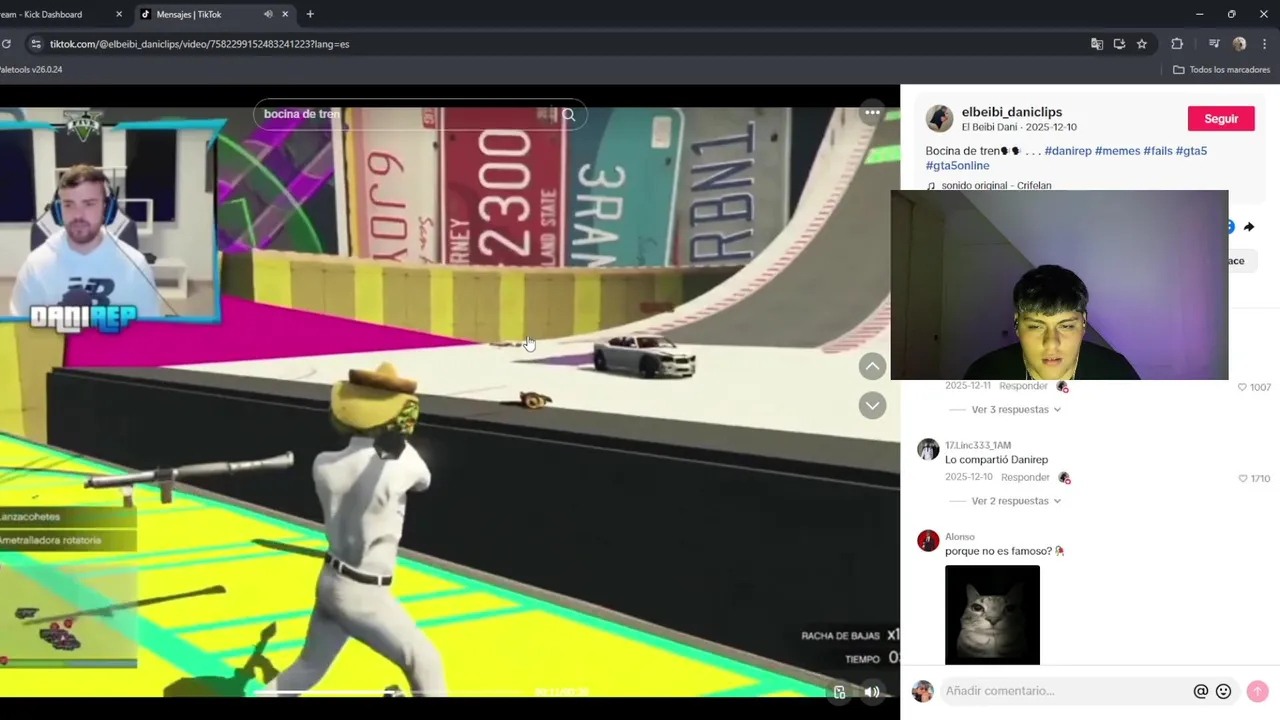Open the emoji picker in comment box
Screen dimensions: 1280x720
coord(1223,691)
